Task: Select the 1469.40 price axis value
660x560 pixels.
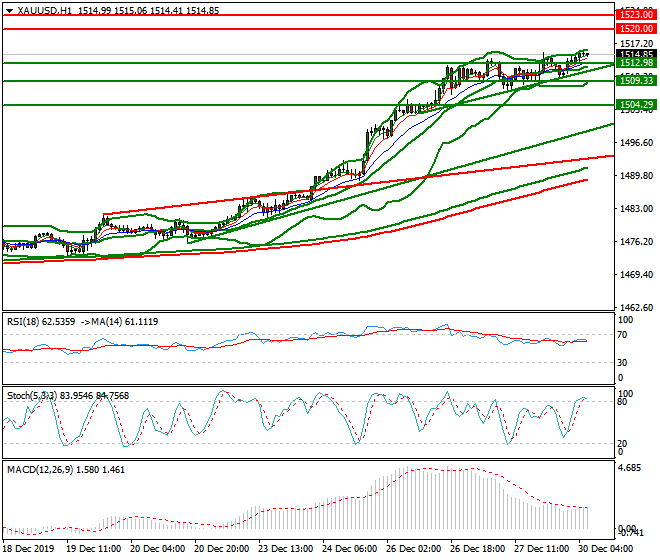Action: click(636, 275)
